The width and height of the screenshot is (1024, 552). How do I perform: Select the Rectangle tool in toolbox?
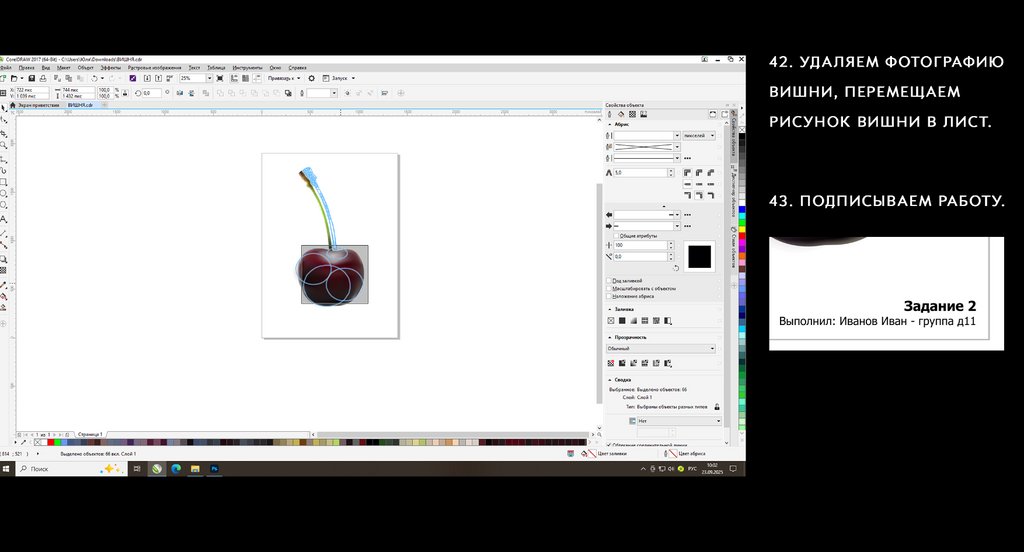pyautogui.click(x=3, y=182)
